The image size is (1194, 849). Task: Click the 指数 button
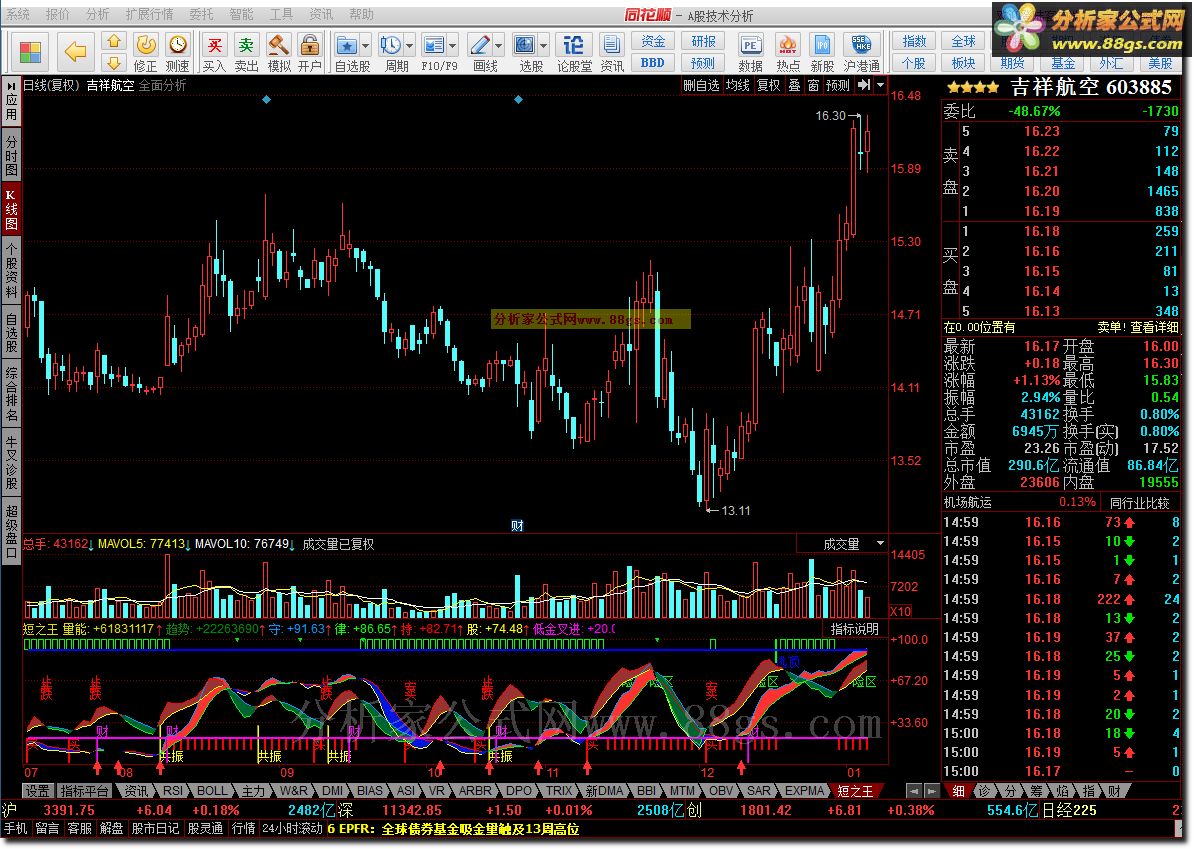click(914, 41)
